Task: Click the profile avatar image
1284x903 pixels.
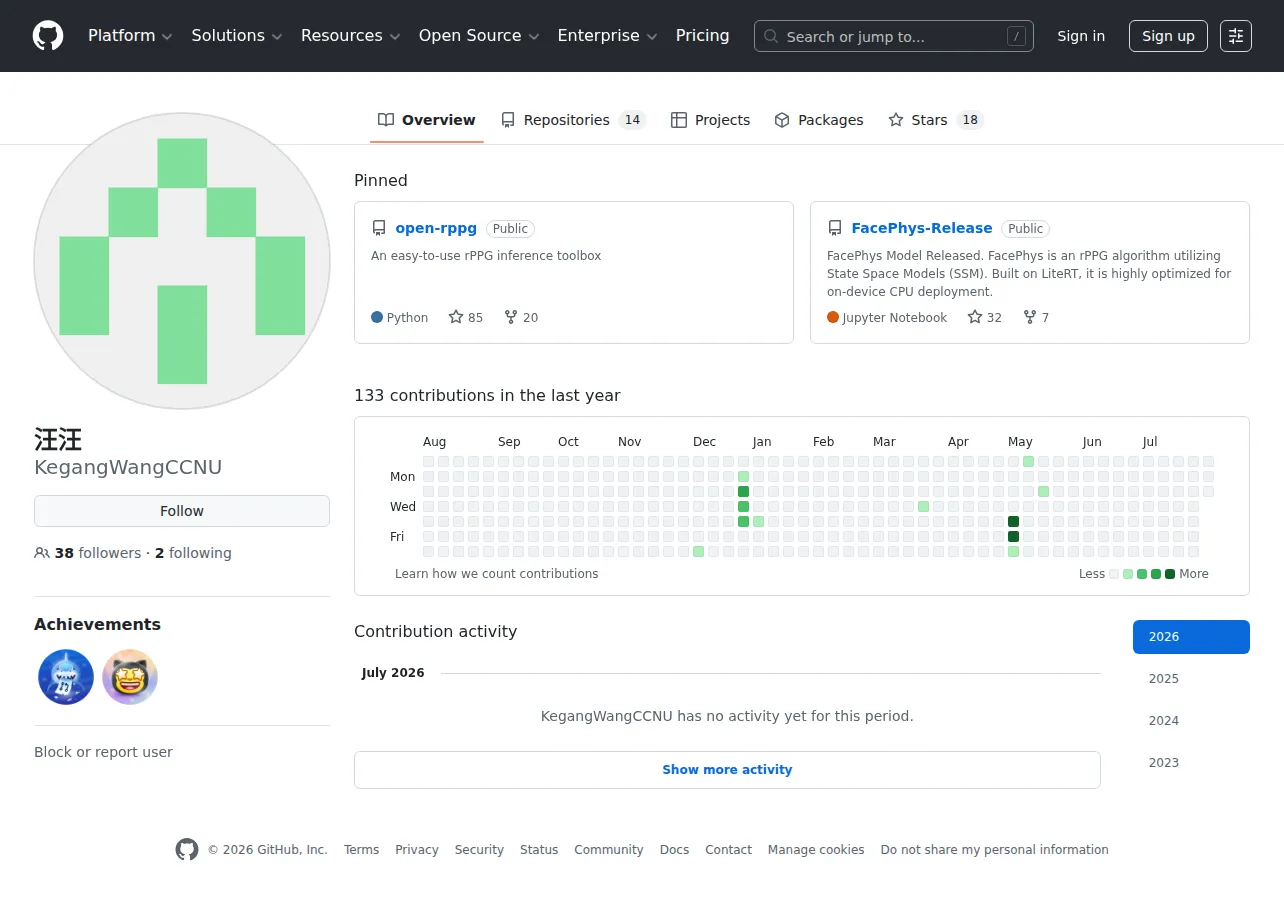Action: (182, 261)
